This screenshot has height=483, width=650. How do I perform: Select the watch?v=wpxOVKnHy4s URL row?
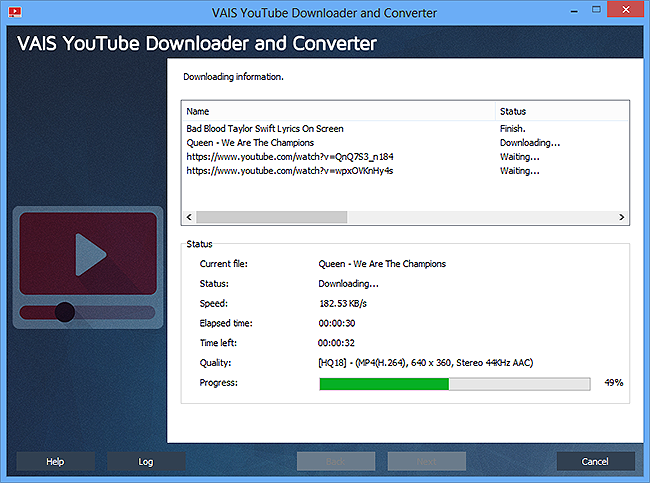pyautogui.click(x=405, y=171)
